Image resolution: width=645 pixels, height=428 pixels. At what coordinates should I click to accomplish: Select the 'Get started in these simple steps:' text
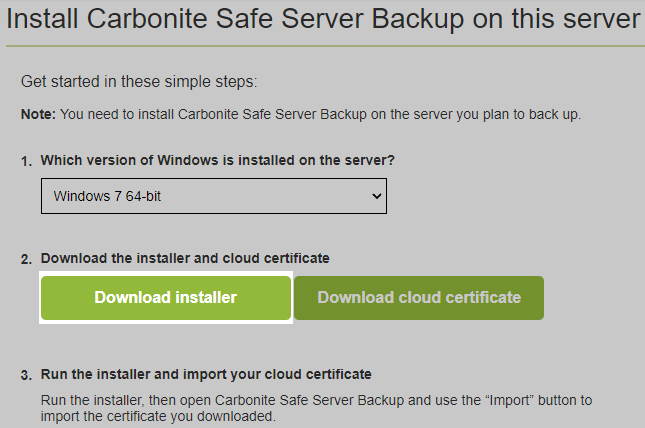pyautogui.click(x=139, y=81)
